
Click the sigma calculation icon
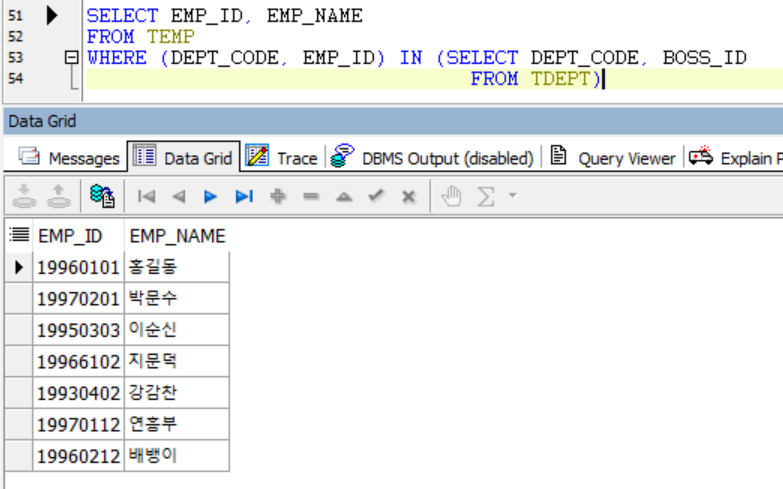(485, 196)
